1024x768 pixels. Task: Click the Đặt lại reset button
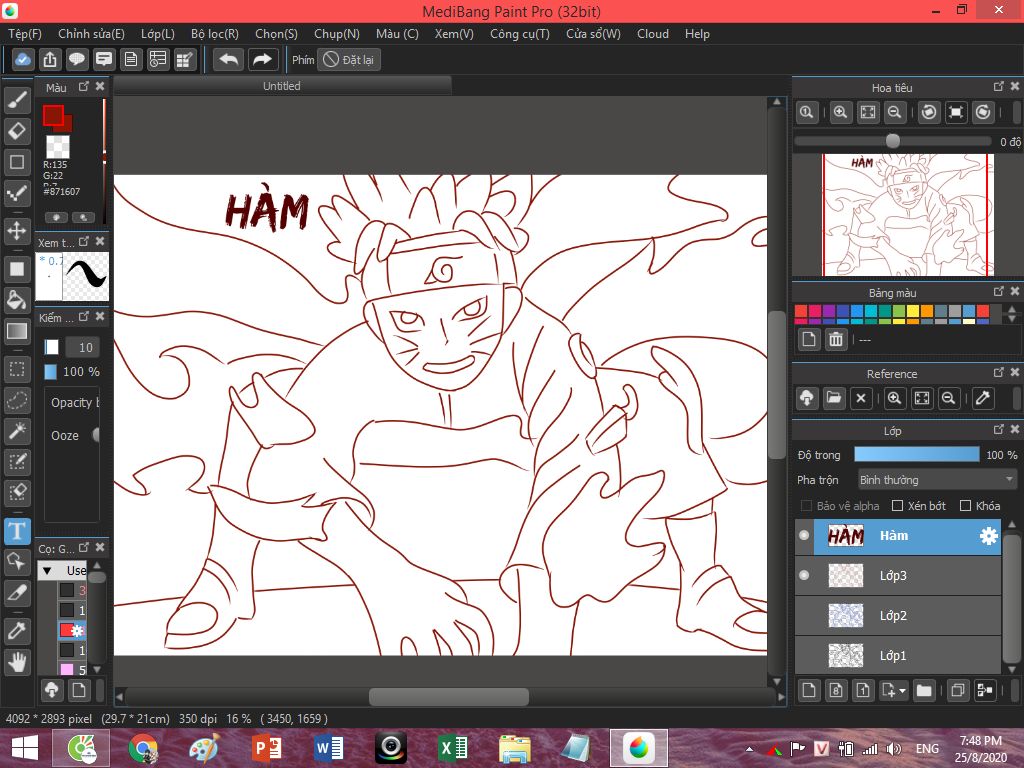coord(349,60)
